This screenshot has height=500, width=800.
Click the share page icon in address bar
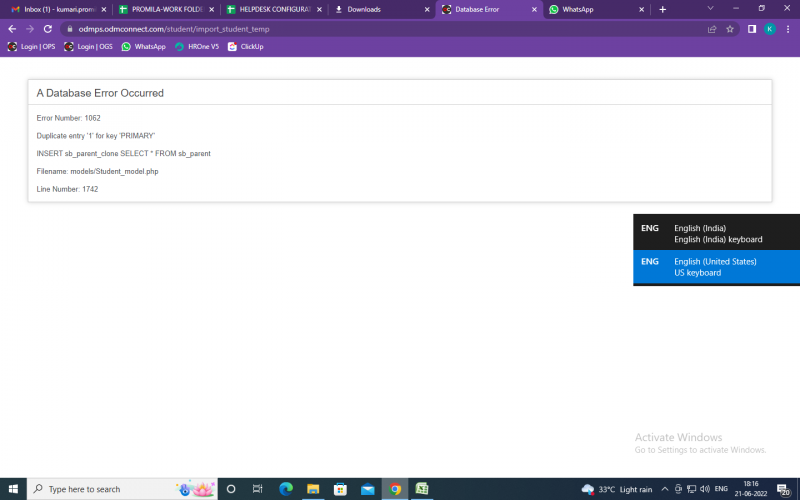click(x=712, y=29)
